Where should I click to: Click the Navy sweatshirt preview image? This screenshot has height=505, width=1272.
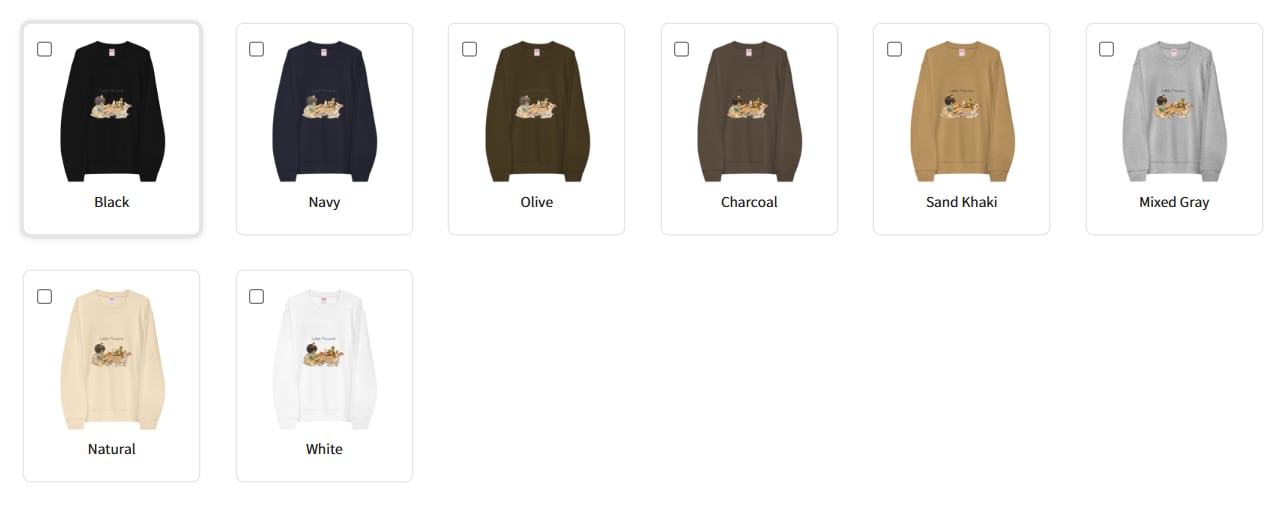click(324, 111)
